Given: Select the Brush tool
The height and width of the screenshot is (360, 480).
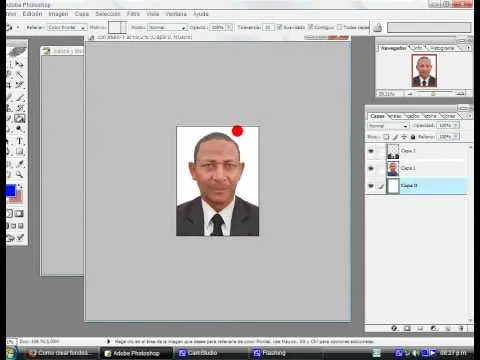Looking at the screenshot, I should click(x=20, y=97).
